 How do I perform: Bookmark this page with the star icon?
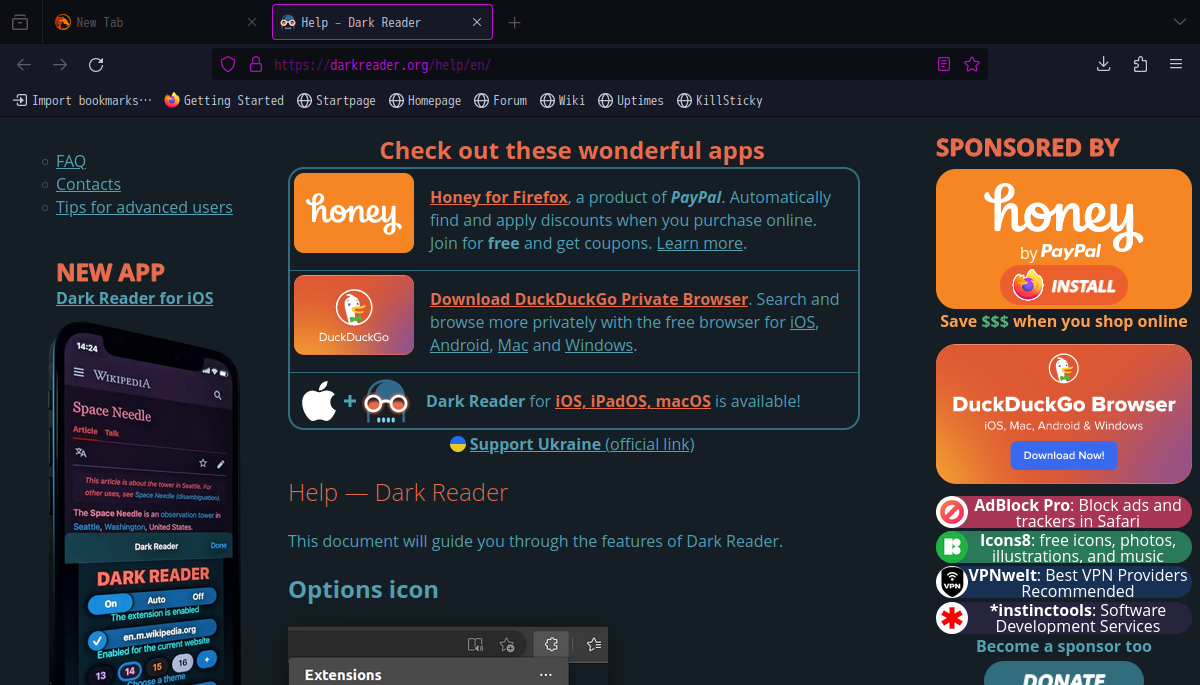pyautogui.click(x=972, y=64)
